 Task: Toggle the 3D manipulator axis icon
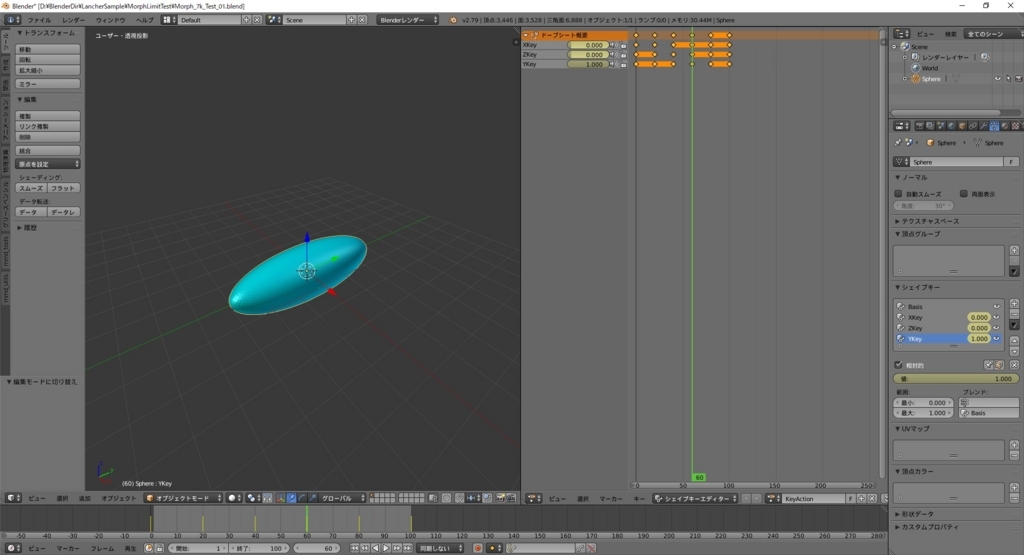click(280, 498)
